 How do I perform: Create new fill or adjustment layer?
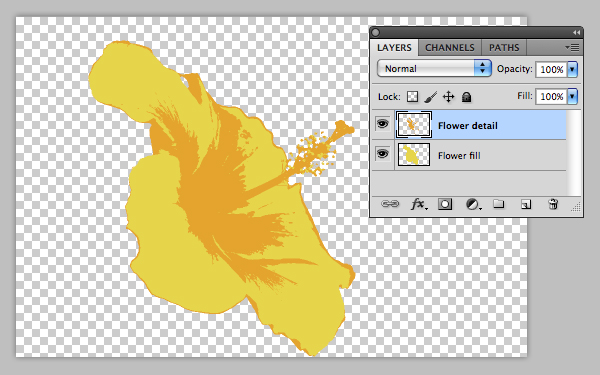[x=473, y=205]
